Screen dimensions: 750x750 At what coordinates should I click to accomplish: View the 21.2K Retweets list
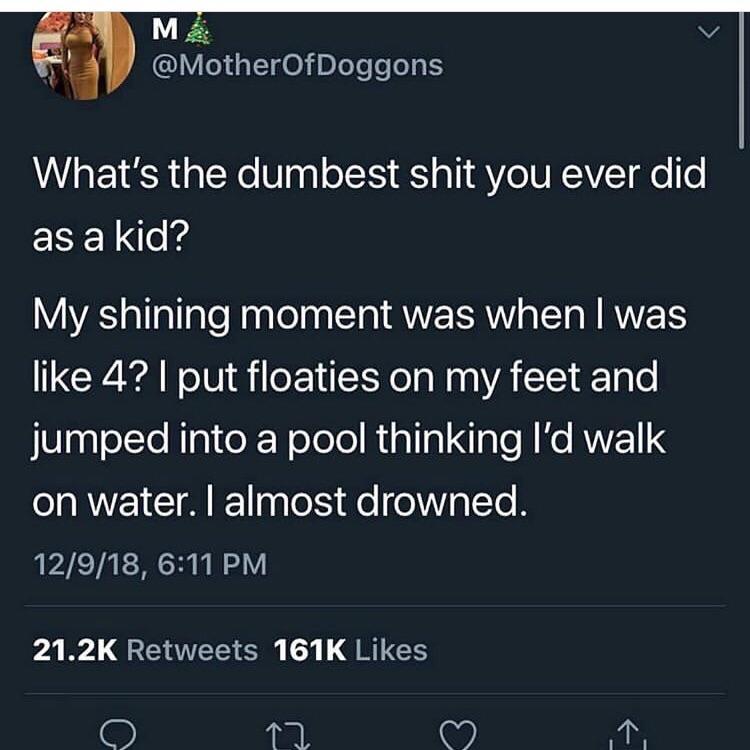tap(145, 650)
